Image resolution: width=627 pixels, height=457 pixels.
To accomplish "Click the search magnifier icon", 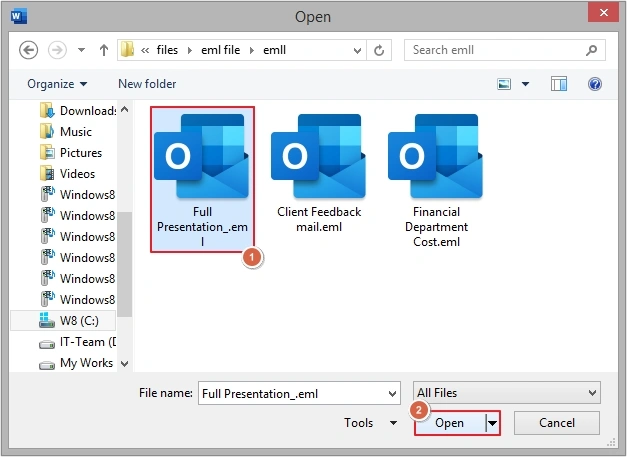I will coord(591,50).
